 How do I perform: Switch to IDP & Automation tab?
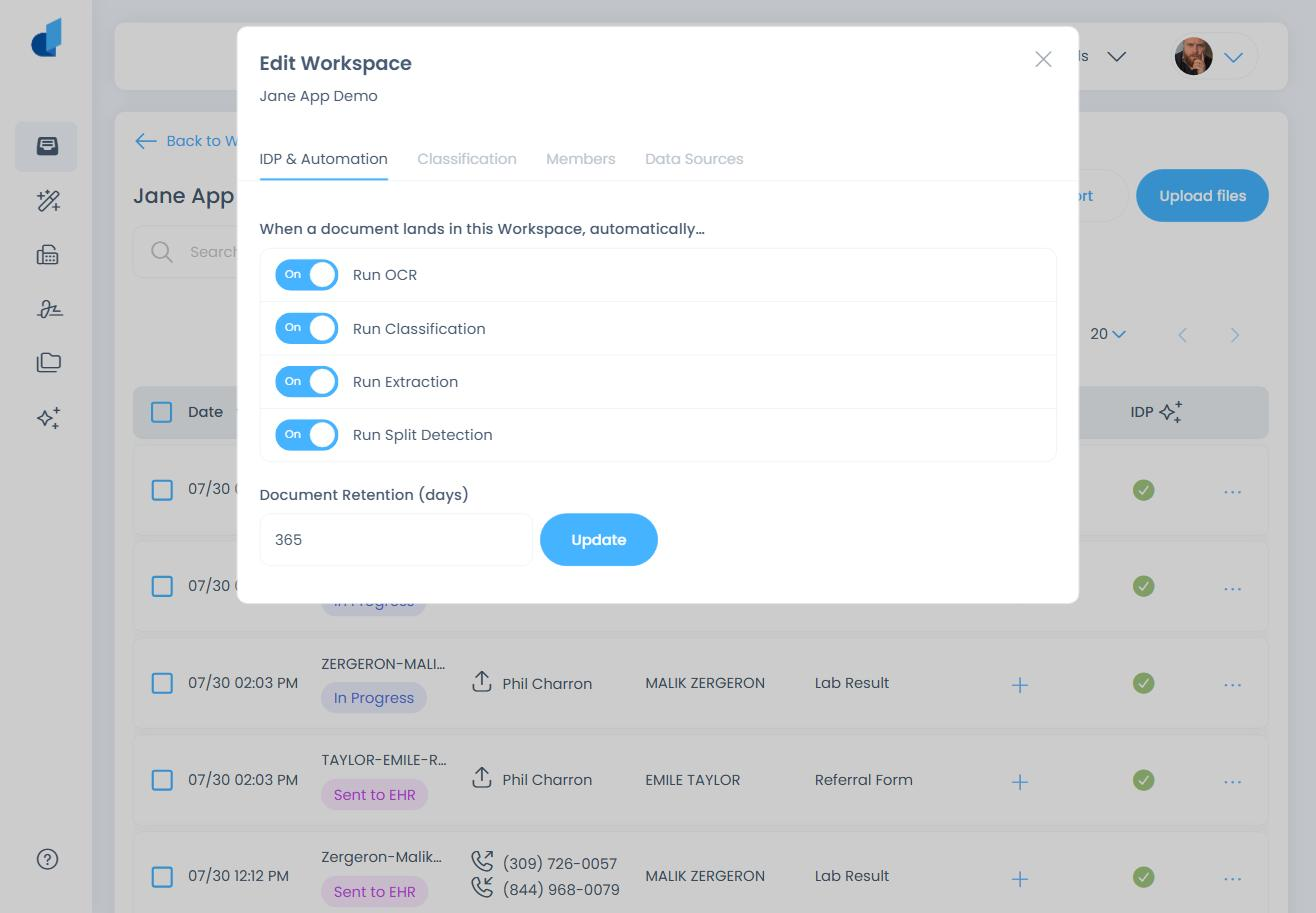tap(323, 159)
